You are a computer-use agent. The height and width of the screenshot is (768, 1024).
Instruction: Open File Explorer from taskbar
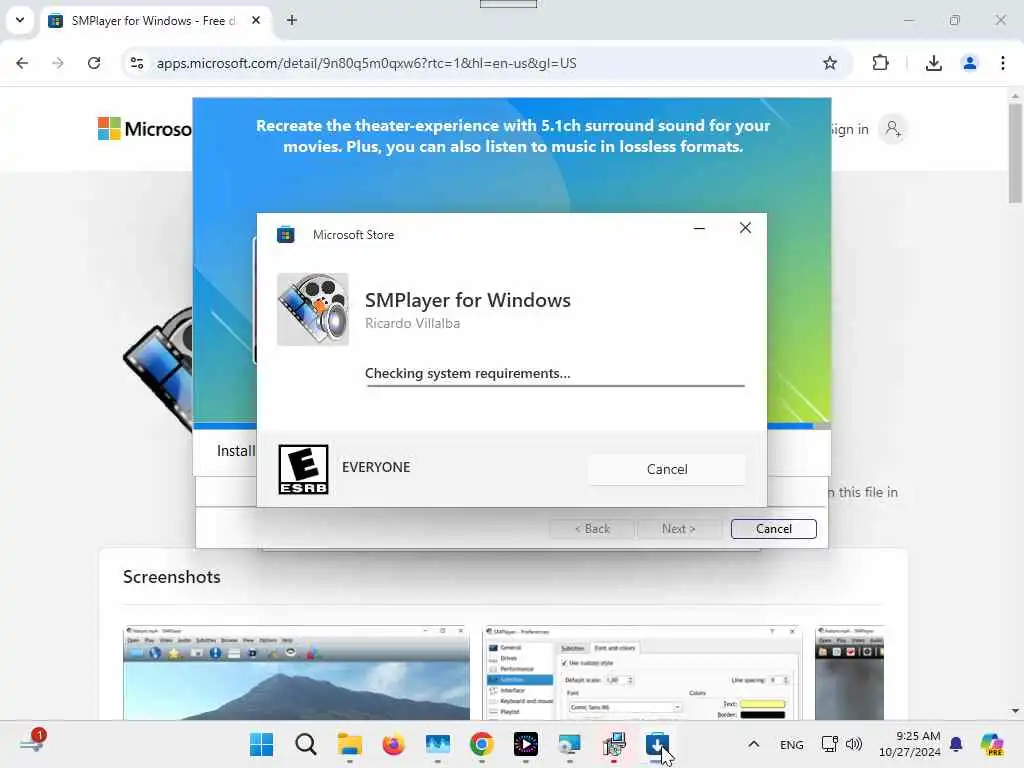point(349,744)
